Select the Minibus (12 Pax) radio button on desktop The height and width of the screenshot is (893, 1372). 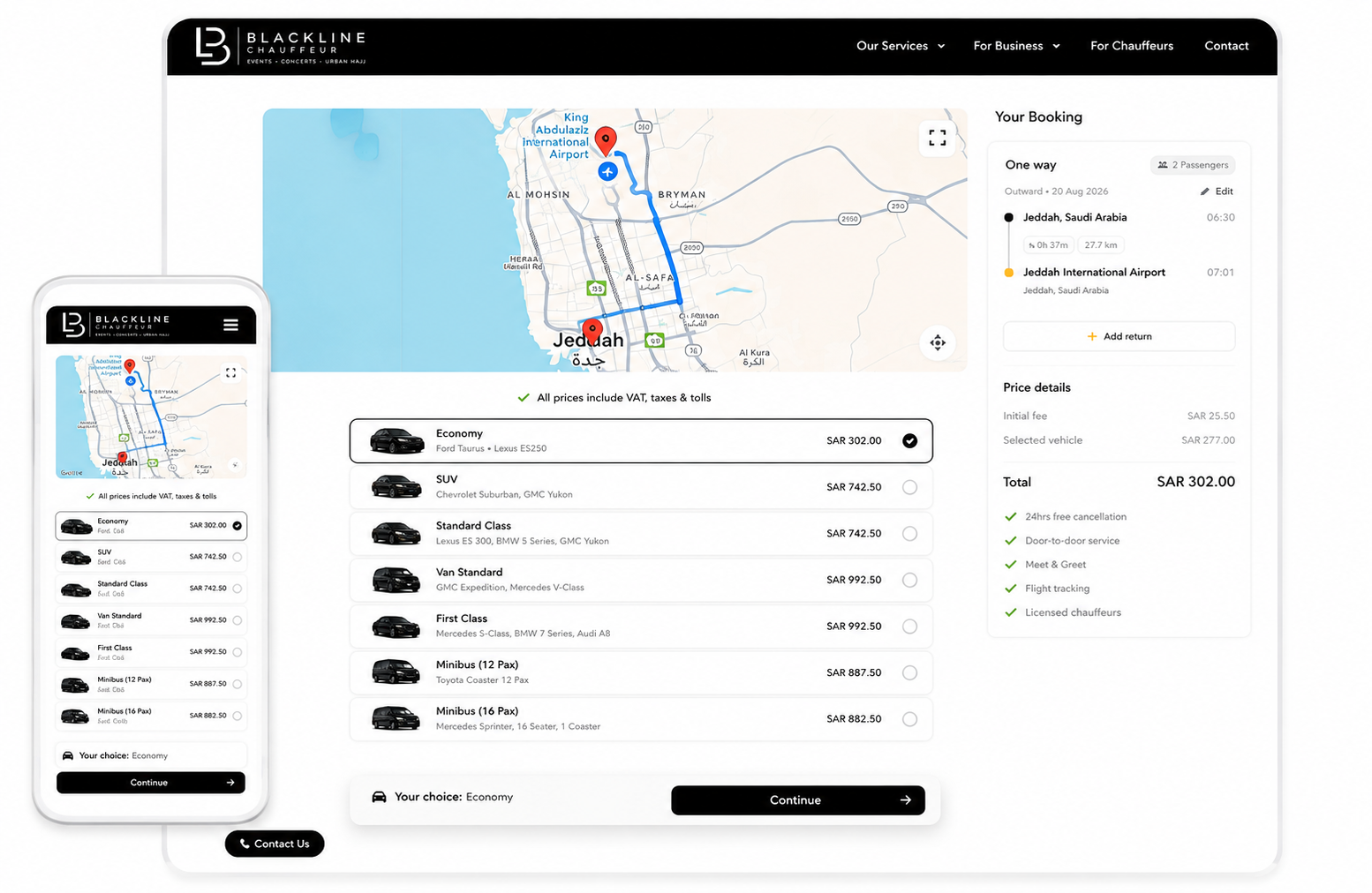910,672
